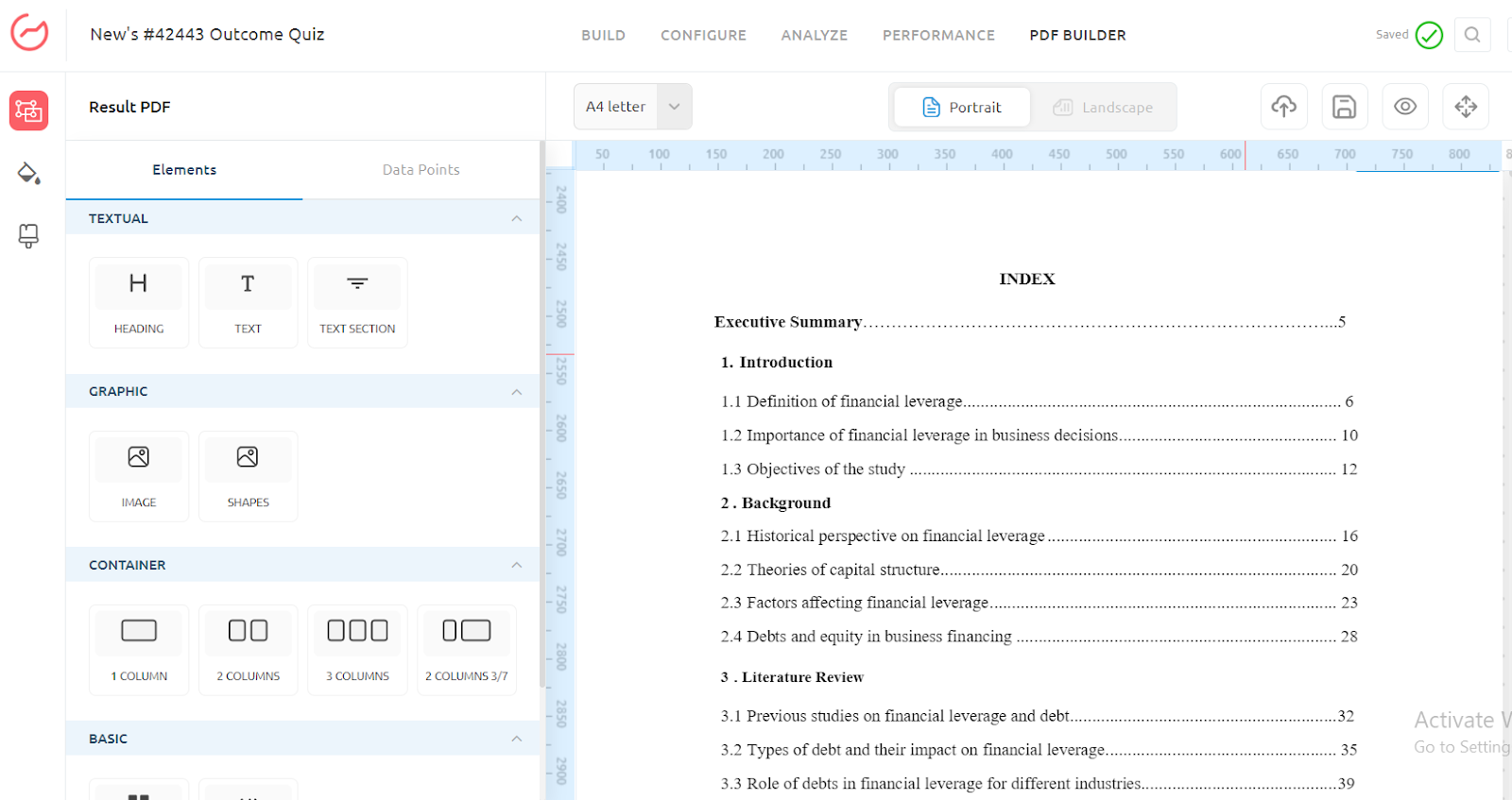Collapse the GRAPHIC section

[x=516, y=392]
